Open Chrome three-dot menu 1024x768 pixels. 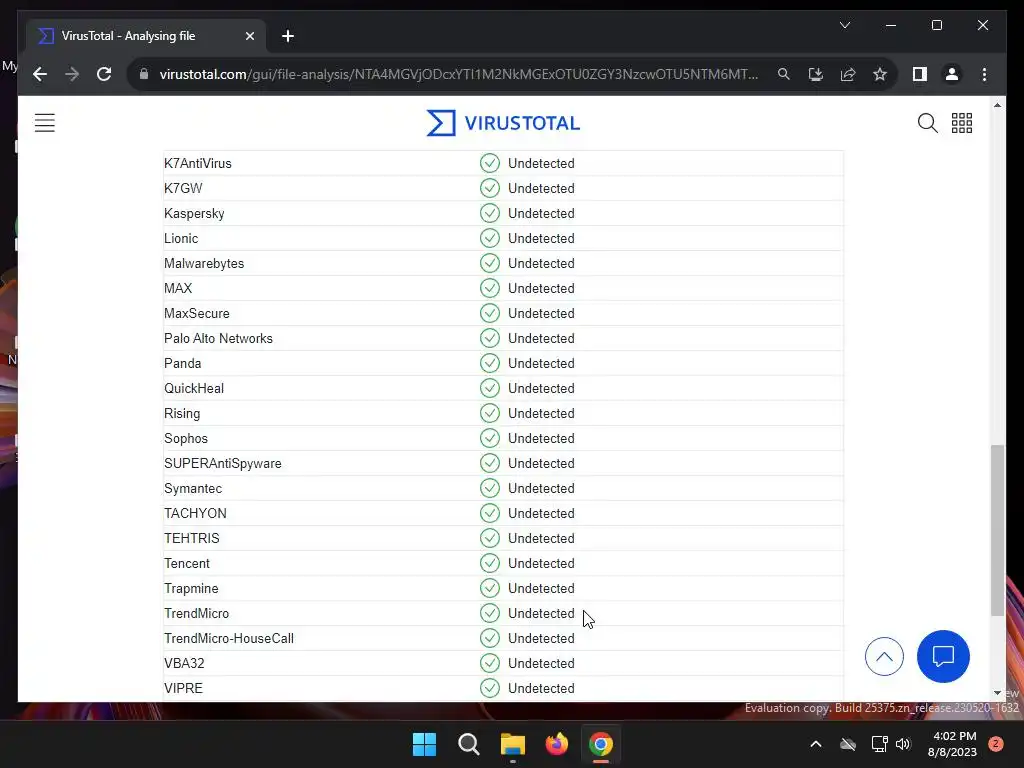(x=984, y=74)
